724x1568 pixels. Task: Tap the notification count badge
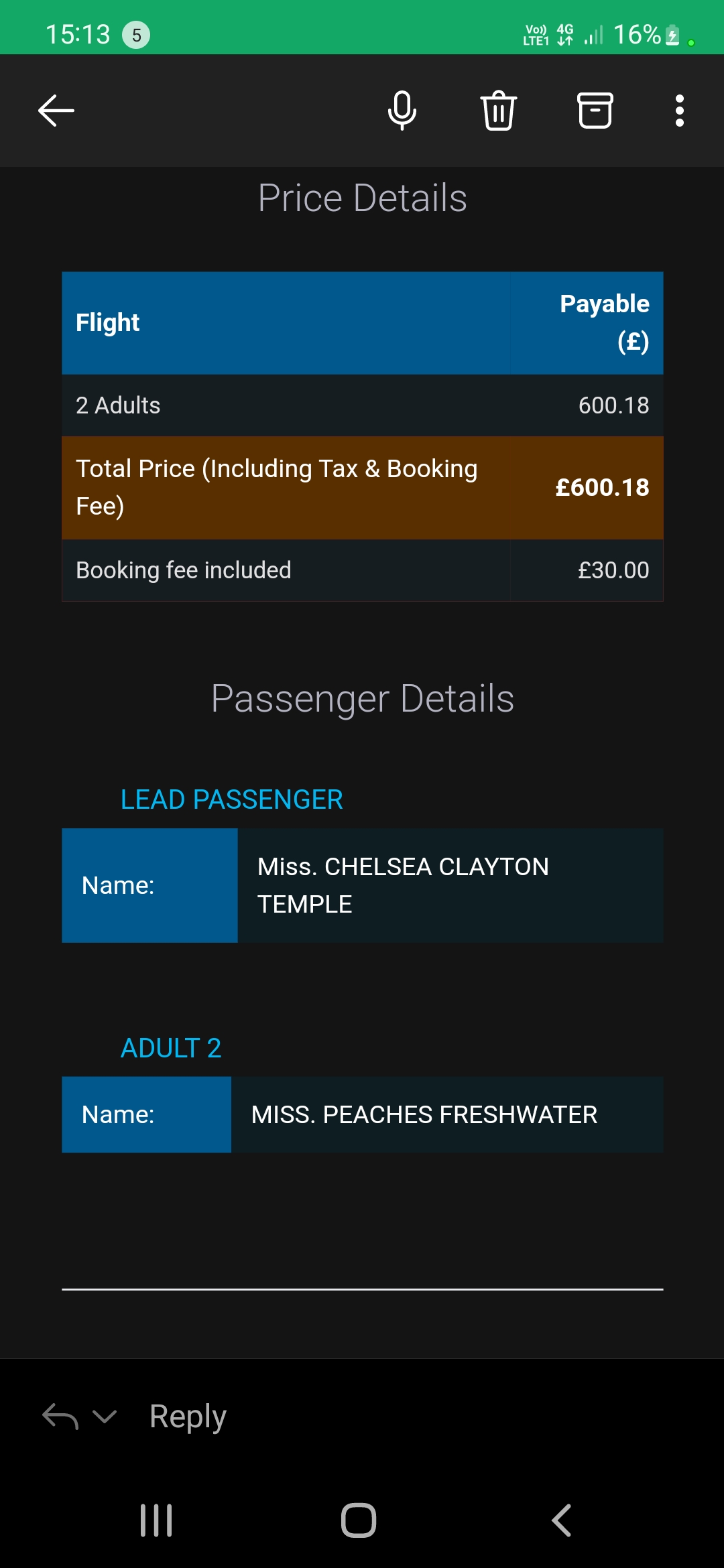tap(136, 35)
